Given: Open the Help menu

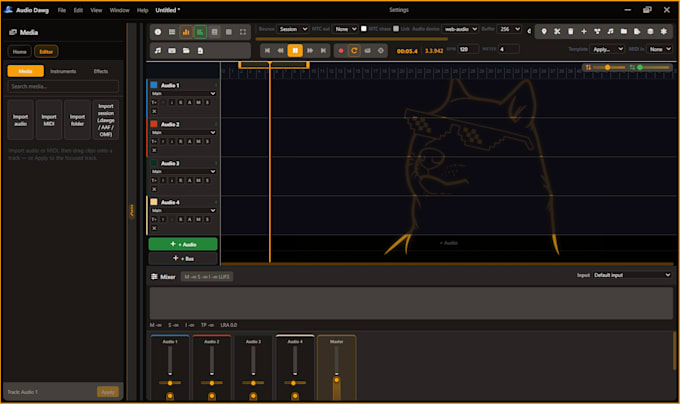Looking at the screenshot, I should [142, 10].
